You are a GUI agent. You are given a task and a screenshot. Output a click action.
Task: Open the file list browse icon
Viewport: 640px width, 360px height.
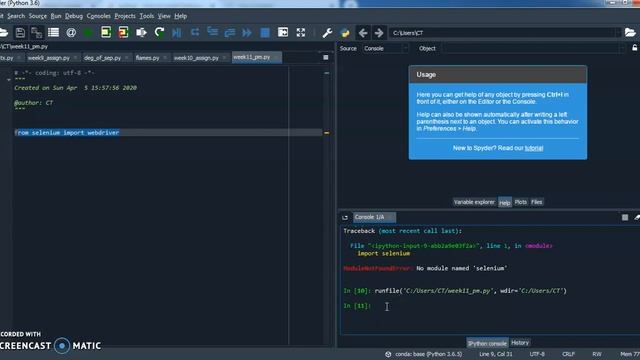click(x=53, y=32)
